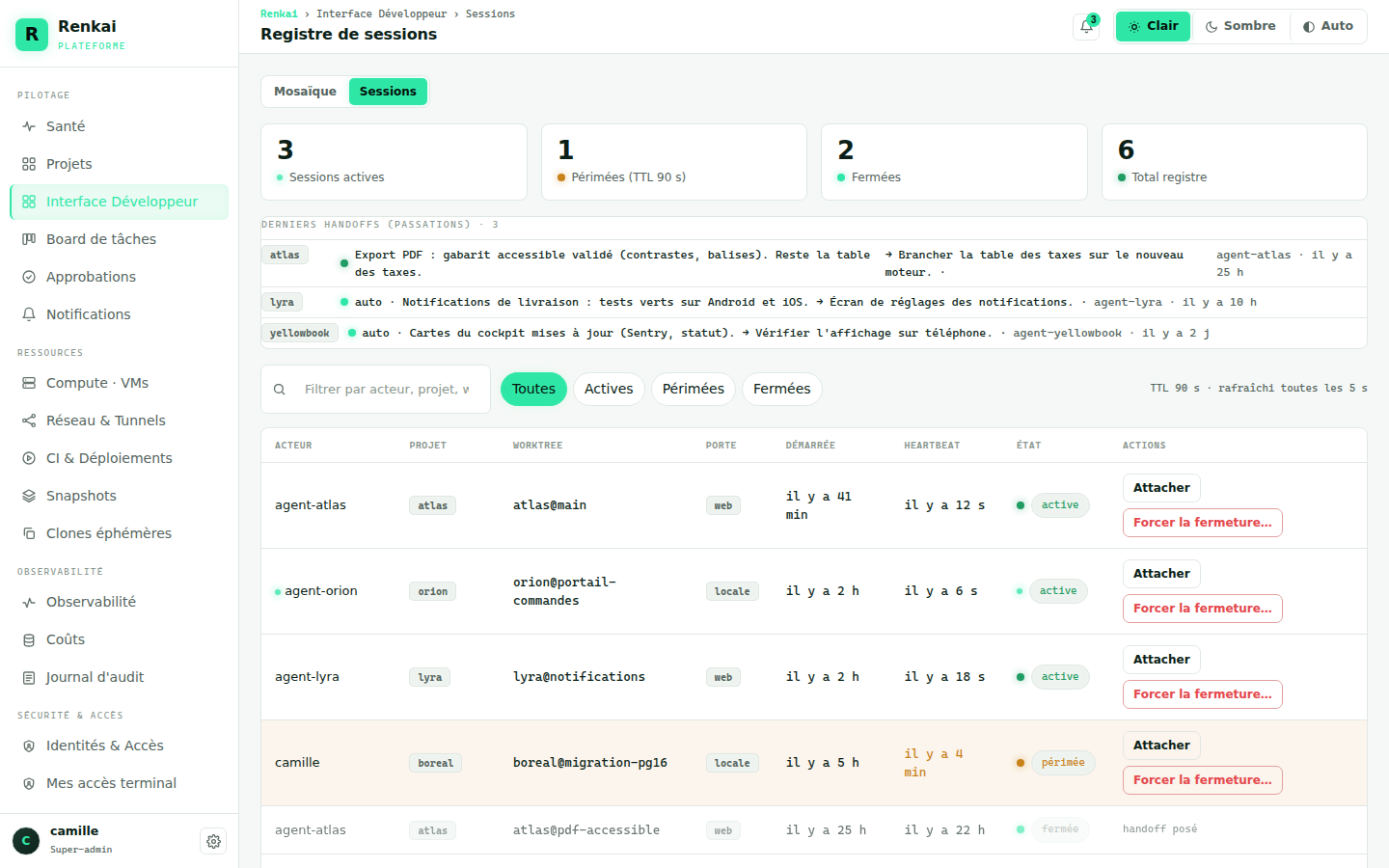Open the settings gear beside camille

pos(213,841)
